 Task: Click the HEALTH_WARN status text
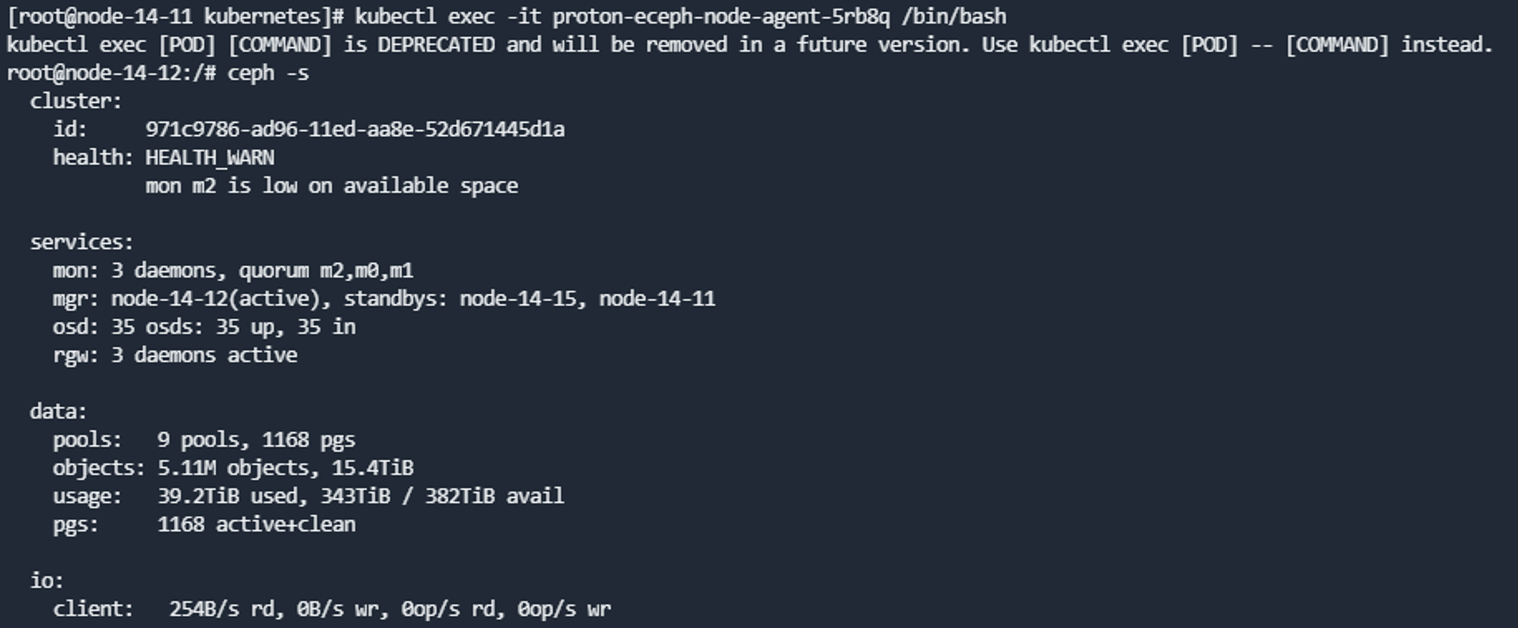[210, 158]
